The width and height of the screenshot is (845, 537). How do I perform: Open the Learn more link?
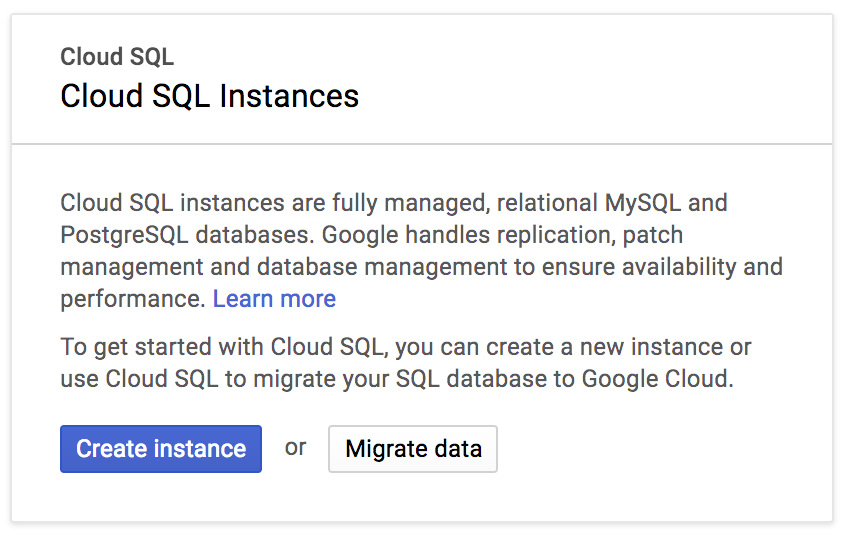(x=274, y=299)
